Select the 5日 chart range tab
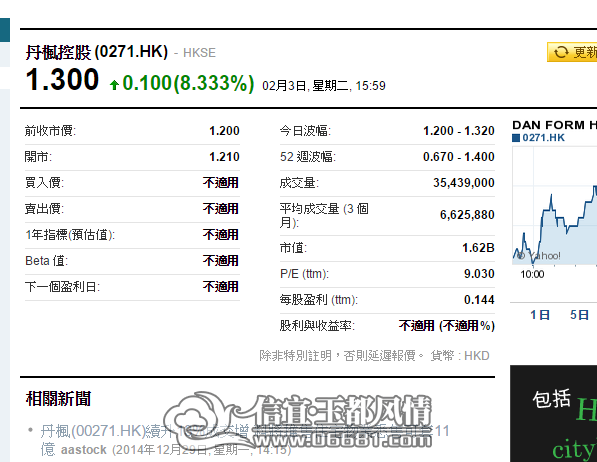The width and height of the screenshot is (597, 462). pyautogui.click(x=579, y=315)
